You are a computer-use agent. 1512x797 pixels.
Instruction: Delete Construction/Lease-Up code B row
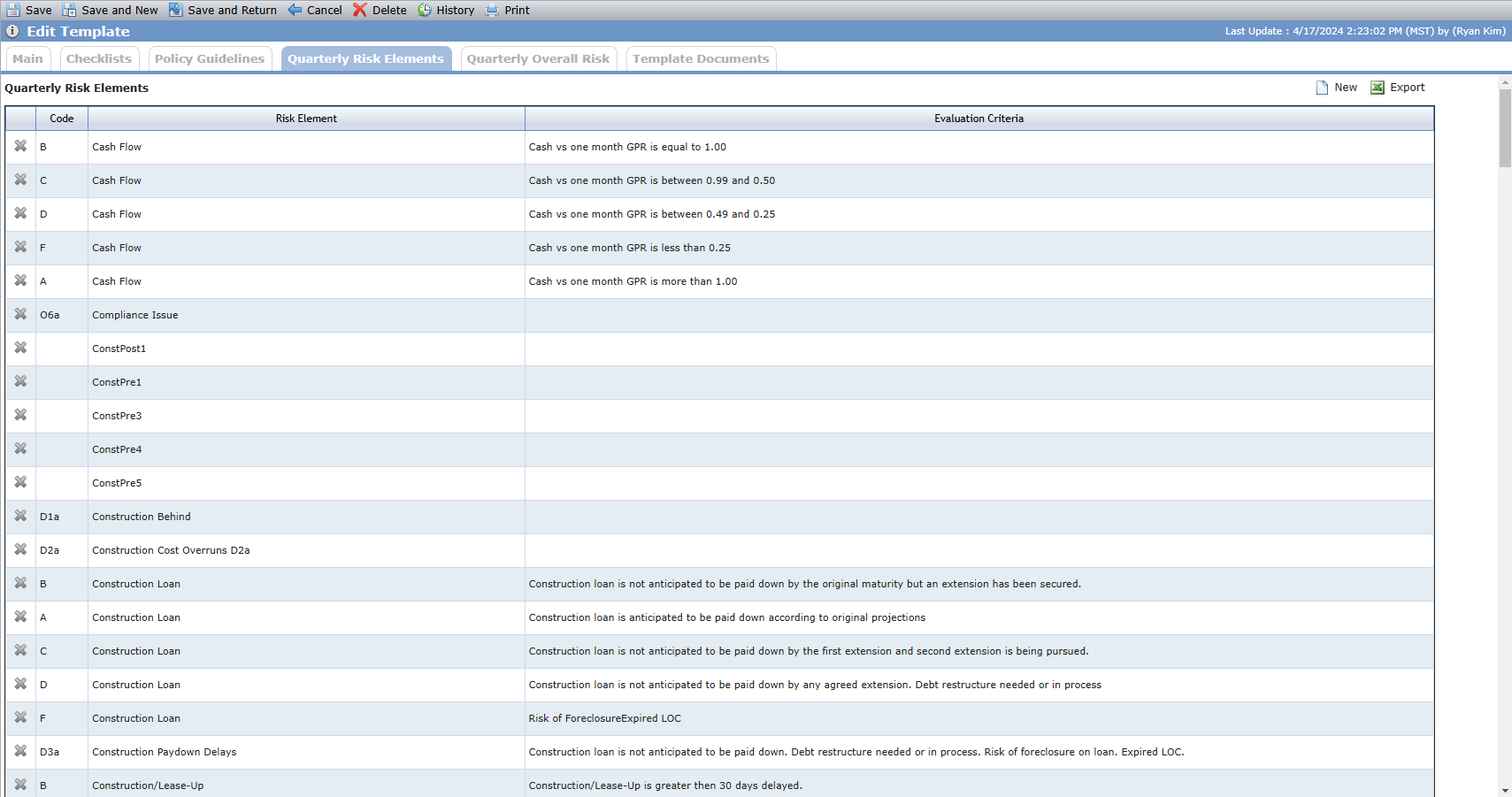point(20,785)
